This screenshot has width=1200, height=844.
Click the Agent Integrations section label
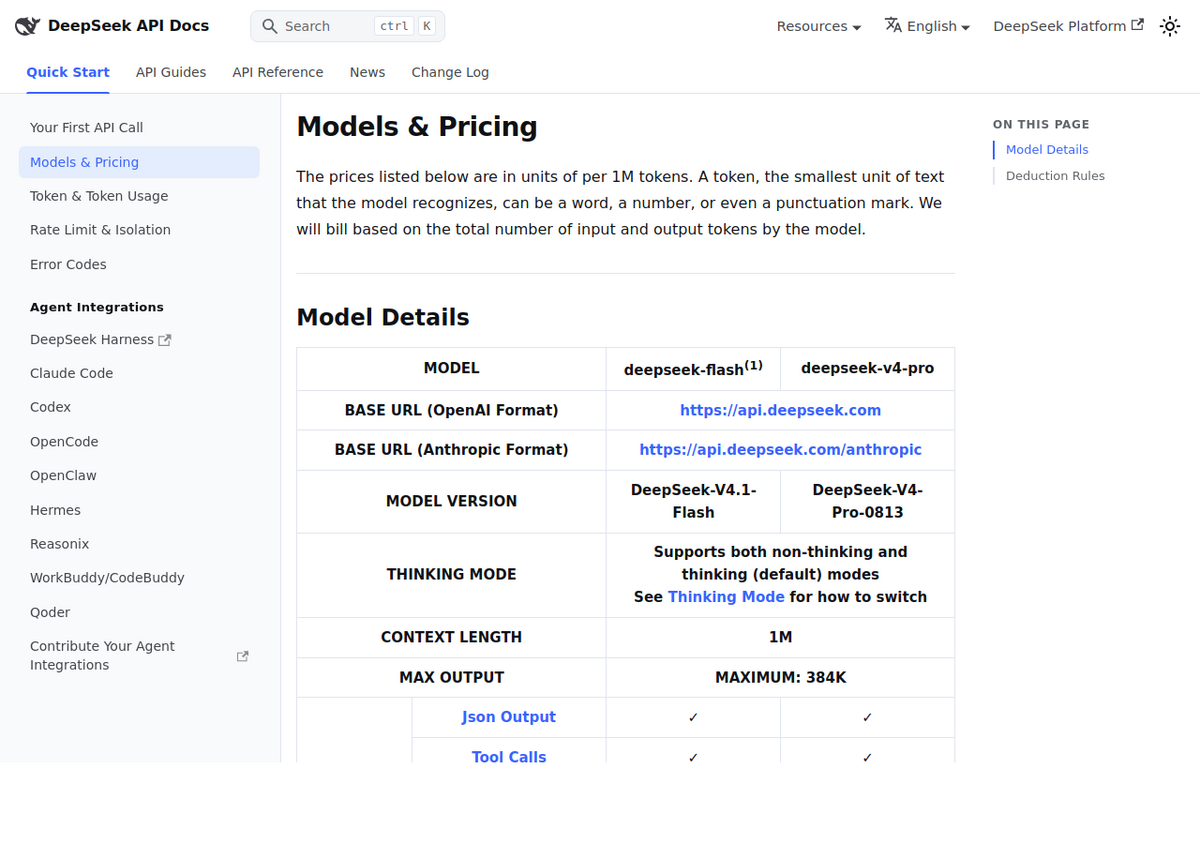[97, 307]
